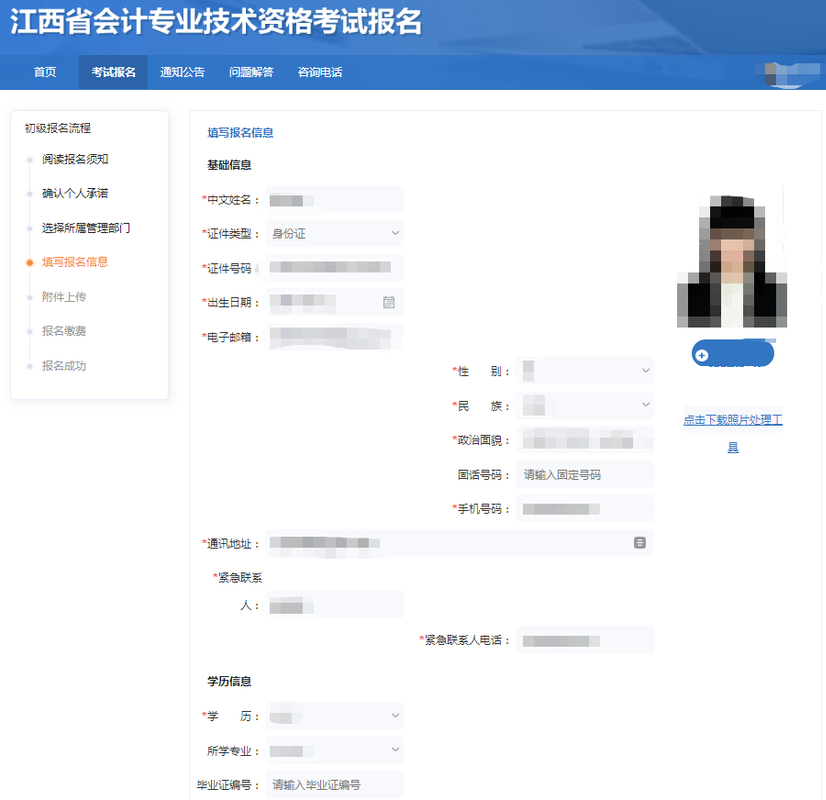Open the 咨询电话 menu item
The image size is (826, 800).
(320, 72)
